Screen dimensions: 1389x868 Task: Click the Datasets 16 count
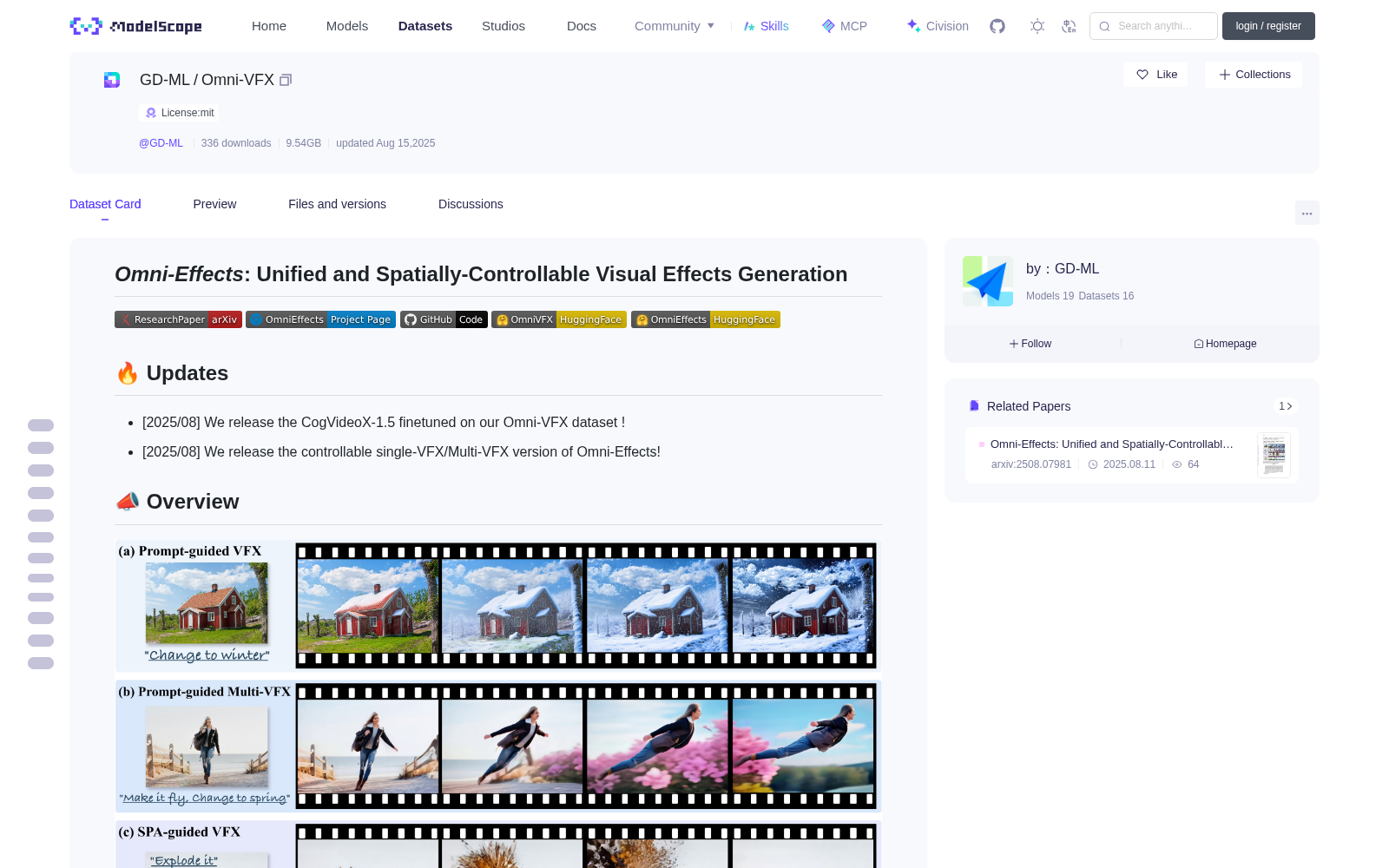[1106, 296]
